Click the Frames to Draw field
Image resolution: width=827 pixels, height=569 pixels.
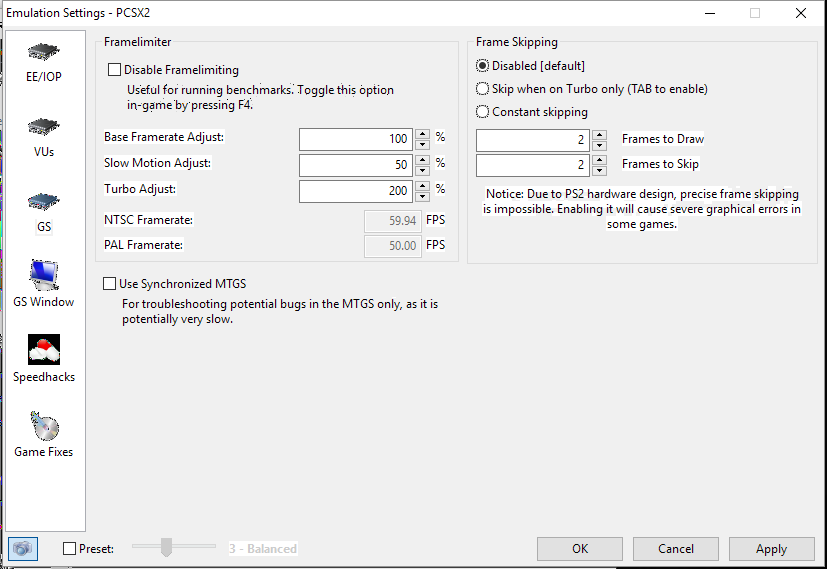tap(533, 140)
